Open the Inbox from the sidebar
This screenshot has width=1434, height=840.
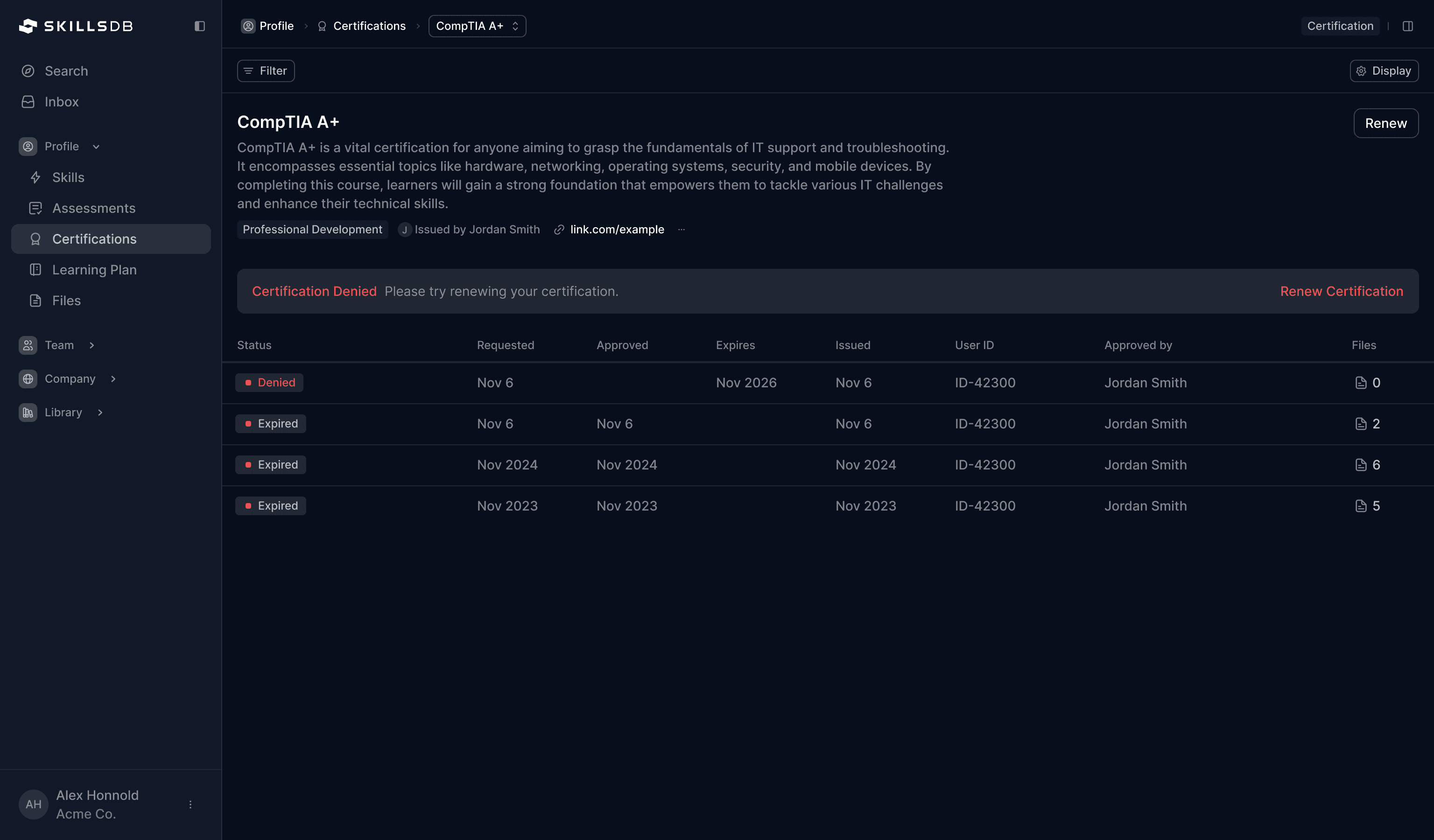click(x=62, y=101)
